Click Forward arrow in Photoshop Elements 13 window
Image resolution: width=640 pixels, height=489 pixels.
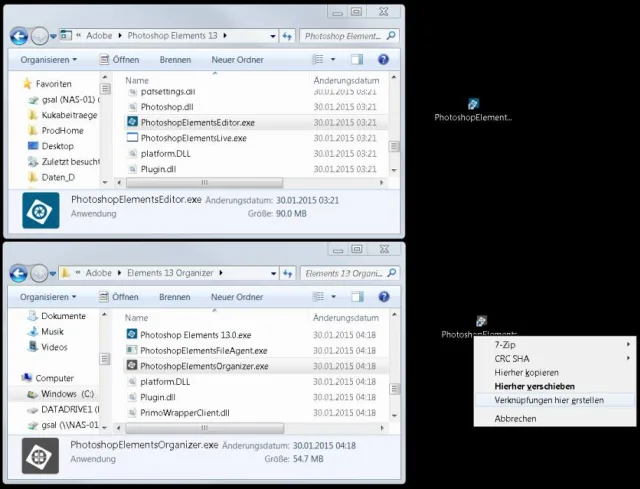tap(40, 36)
